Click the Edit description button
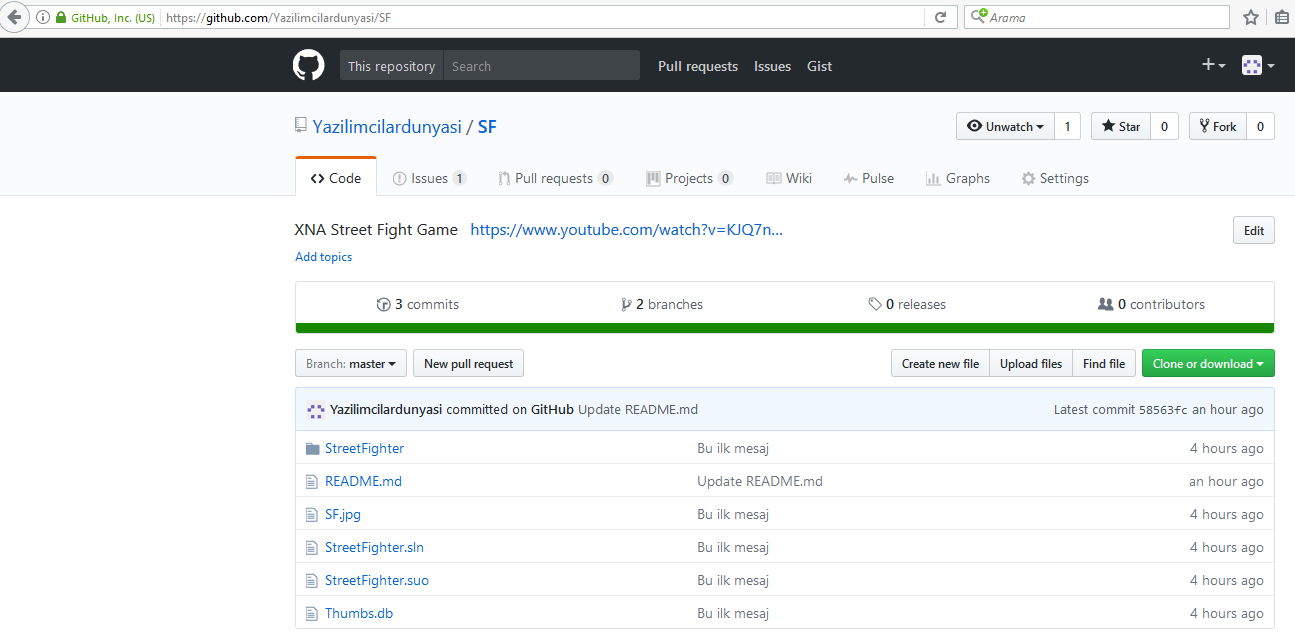 tap(1253, 229)
